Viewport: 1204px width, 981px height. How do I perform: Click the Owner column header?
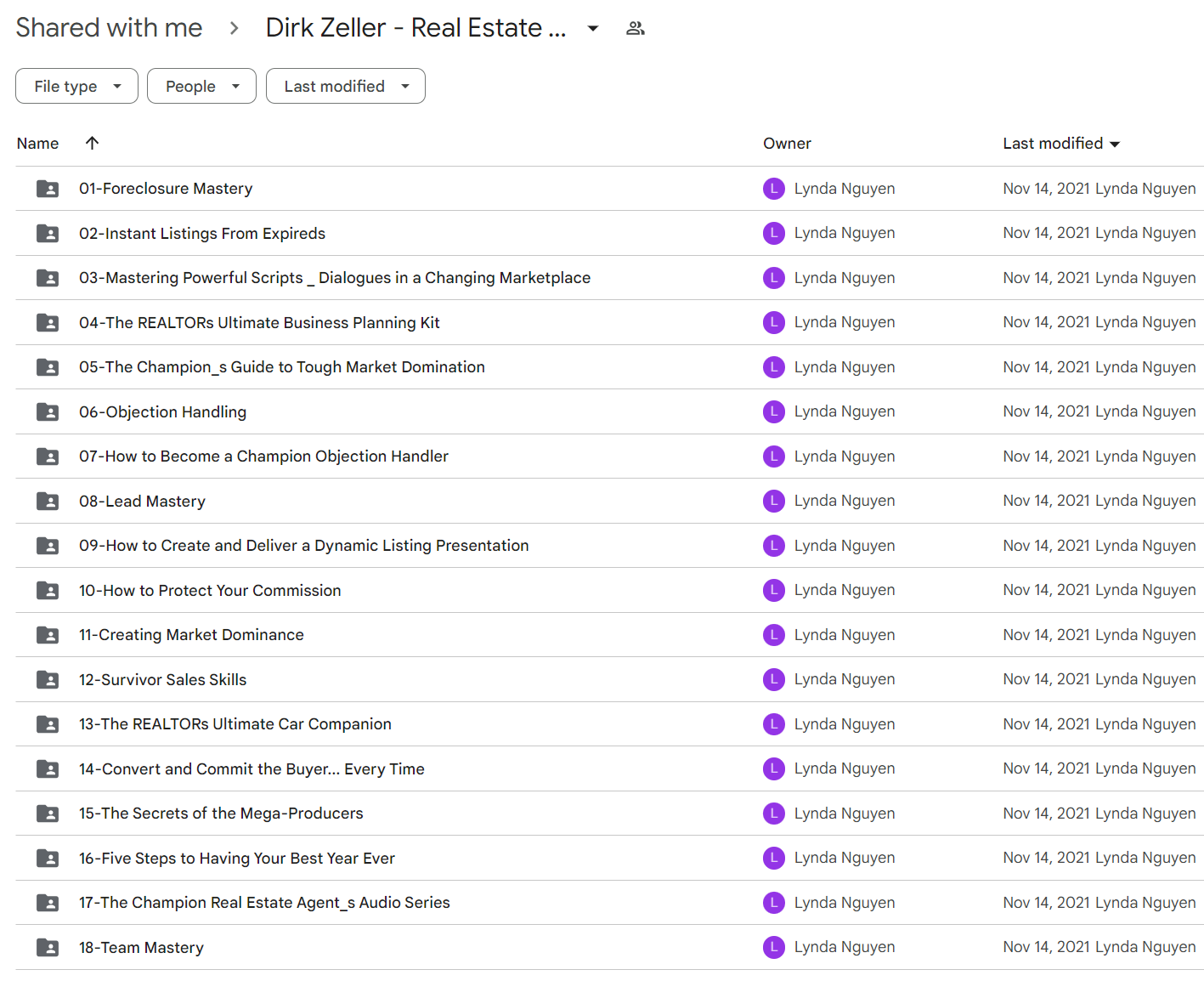[787, 144]
